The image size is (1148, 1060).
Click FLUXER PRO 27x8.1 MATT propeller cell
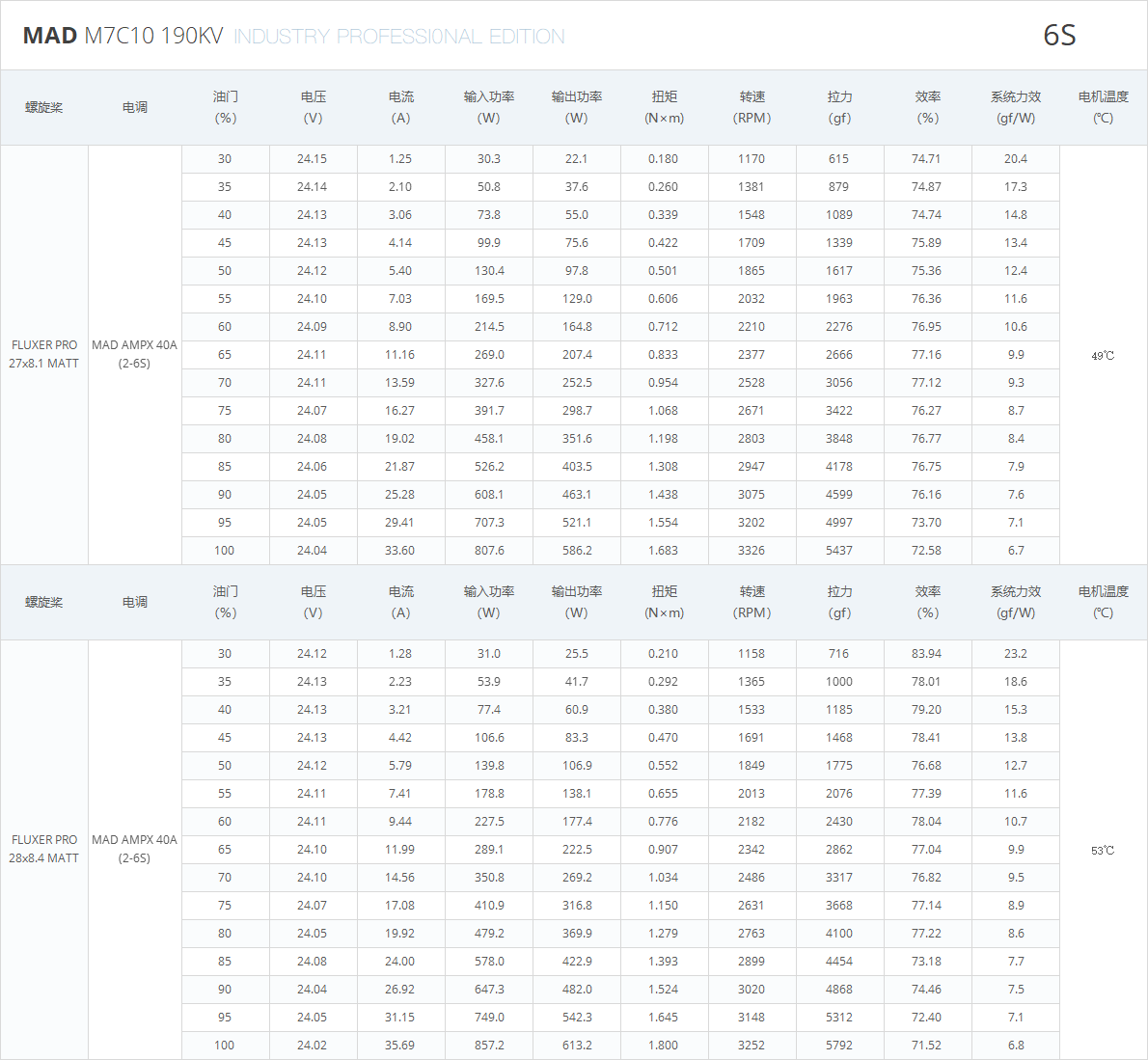44,354
